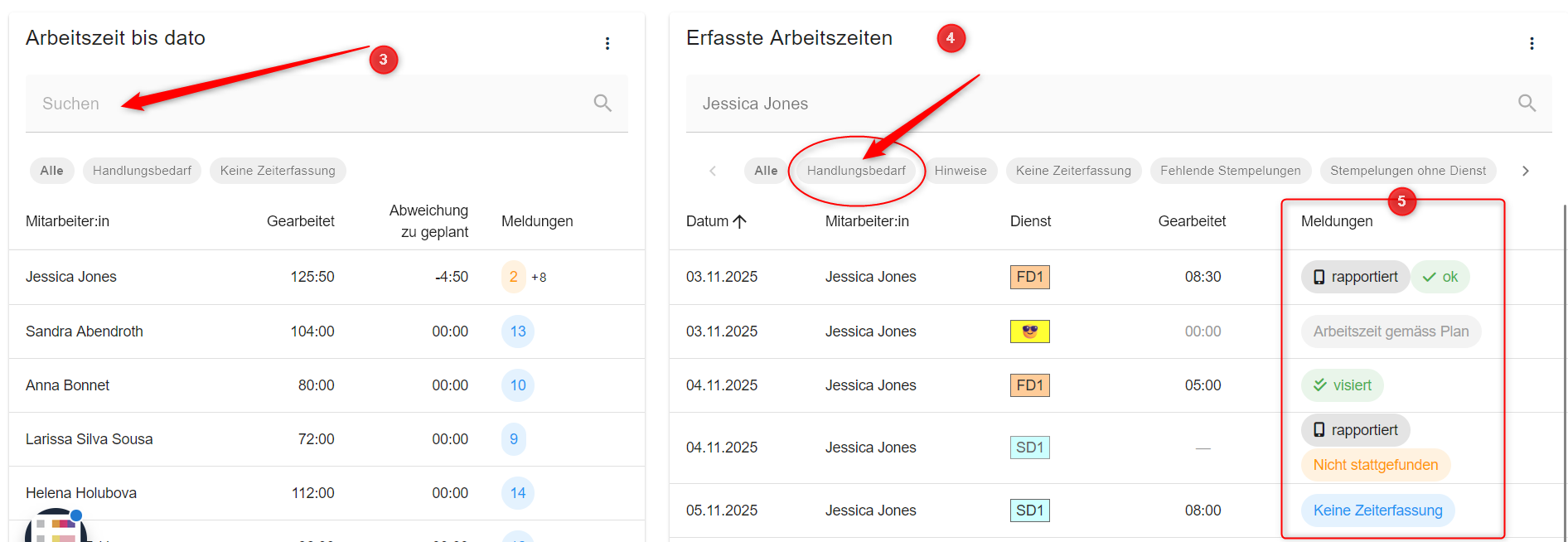Click the date 05.11.2025 cell
The height and width of the screenshot is (542, 1568).
pos(722,511)
